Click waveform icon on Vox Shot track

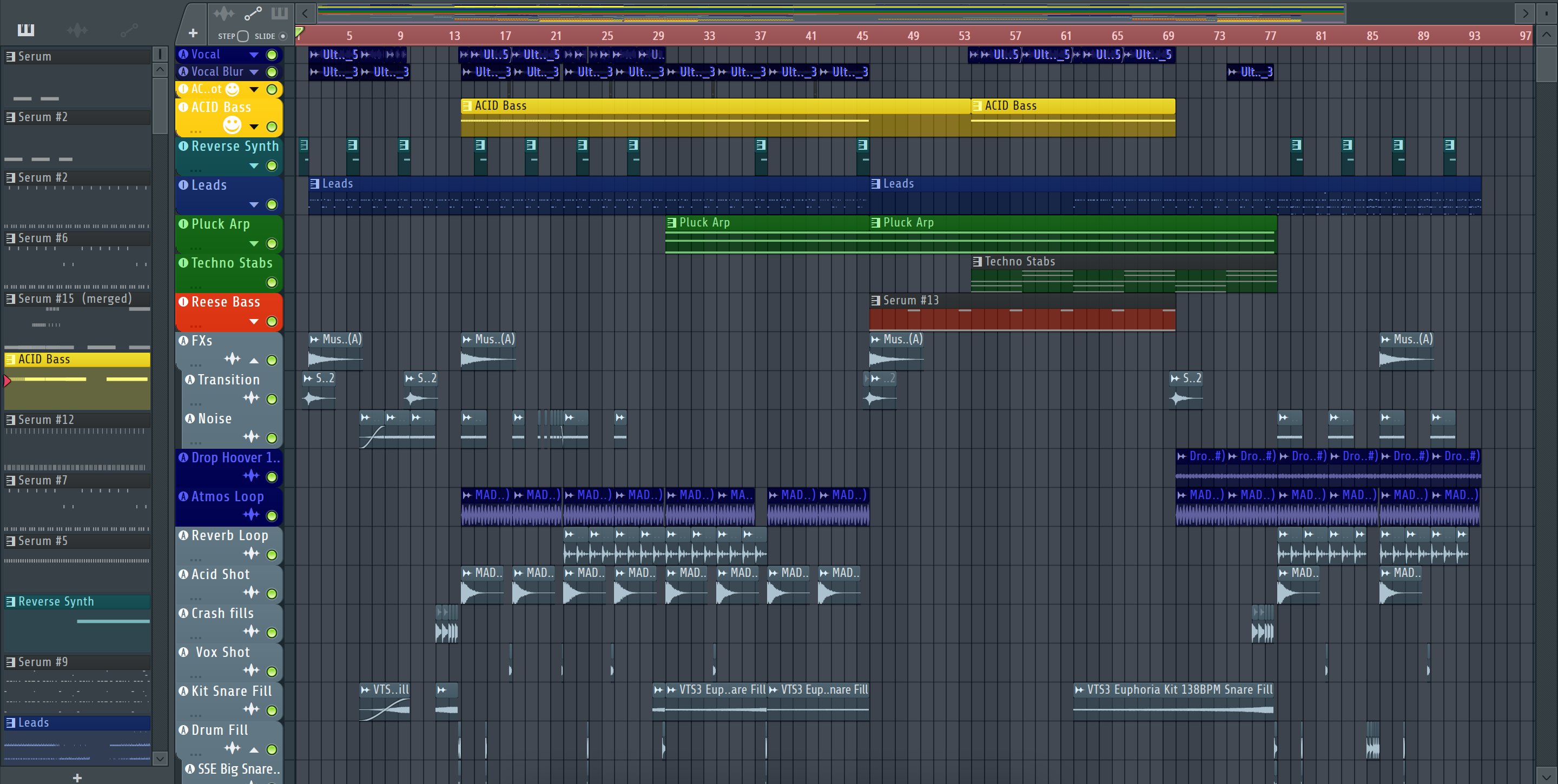click(x=252, y=670)
